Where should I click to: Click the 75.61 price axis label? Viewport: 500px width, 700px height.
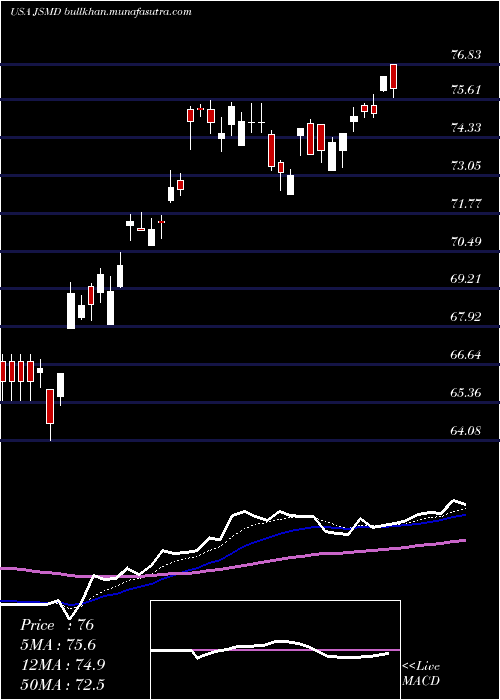point(466,90)
